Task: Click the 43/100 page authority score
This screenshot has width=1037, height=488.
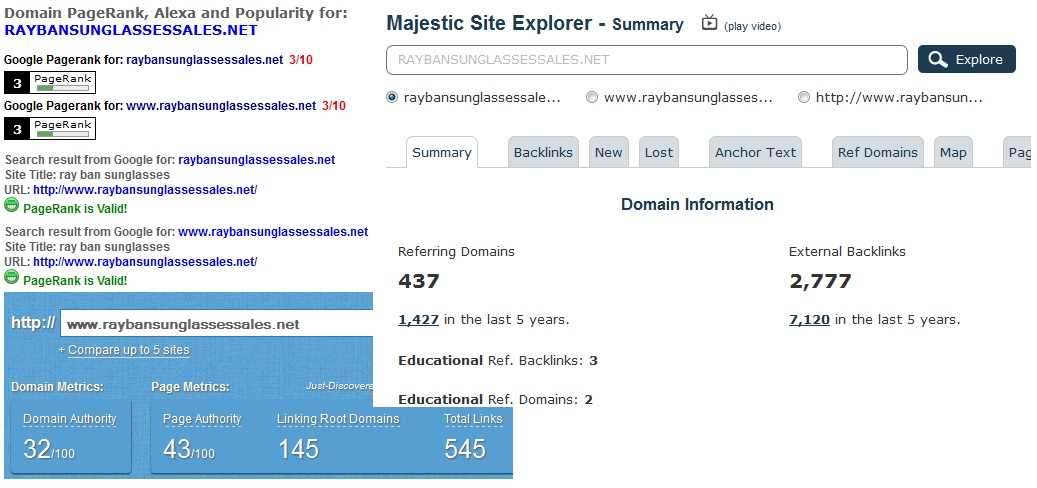Action: tap(189, 450)
